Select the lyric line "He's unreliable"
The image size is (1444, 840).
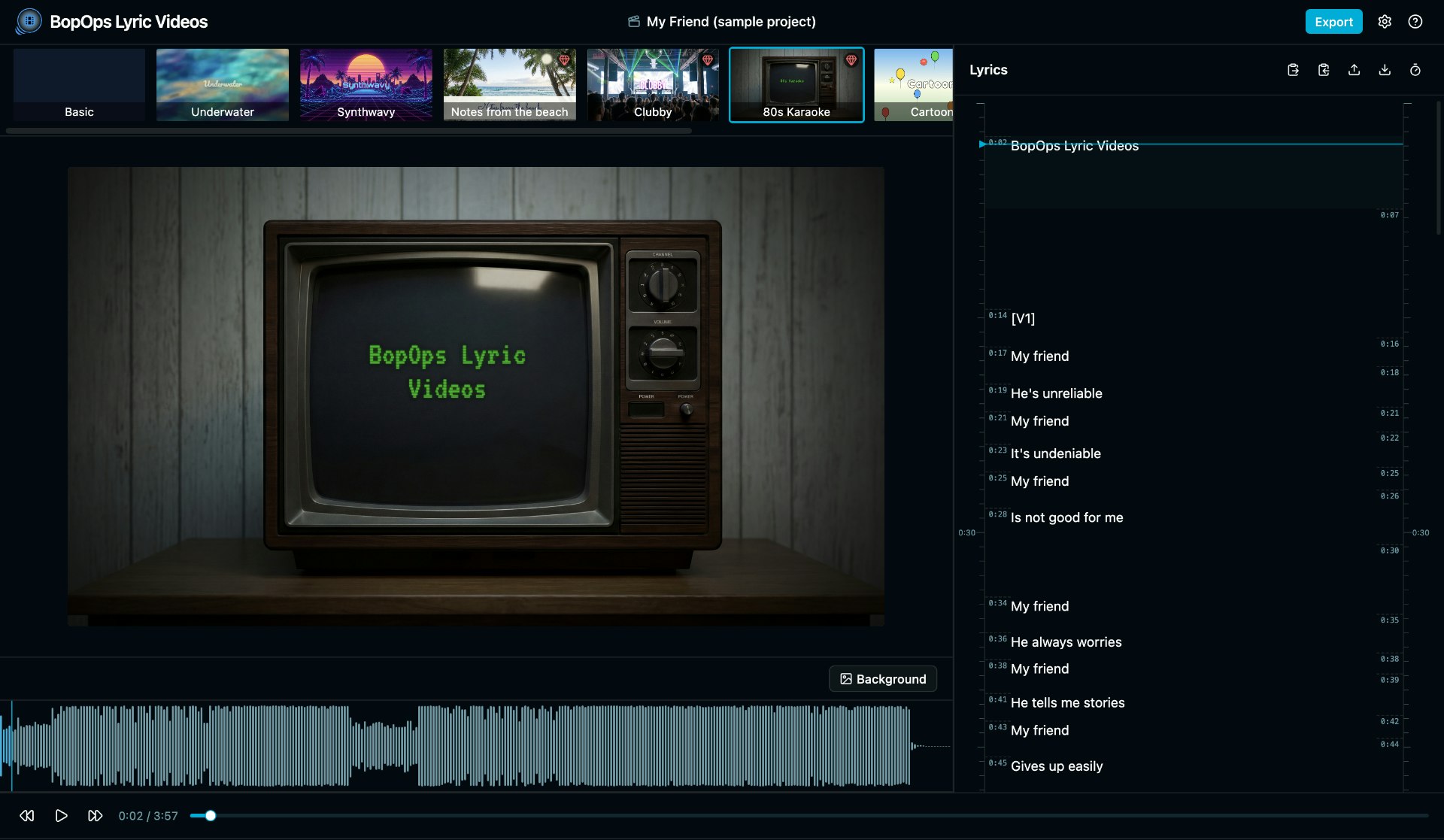point(1056,393)
